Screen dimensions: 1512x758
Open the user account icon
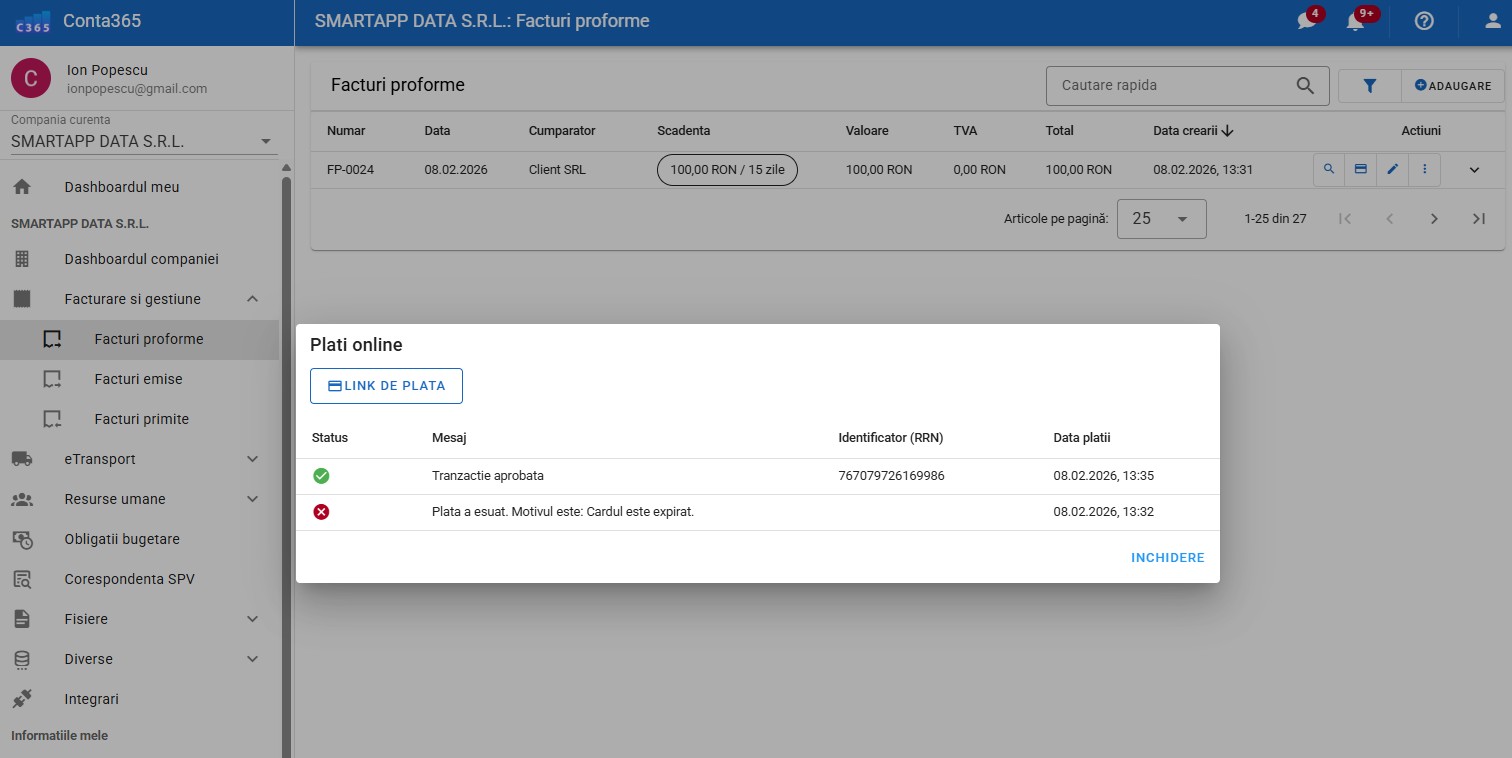1493,21
